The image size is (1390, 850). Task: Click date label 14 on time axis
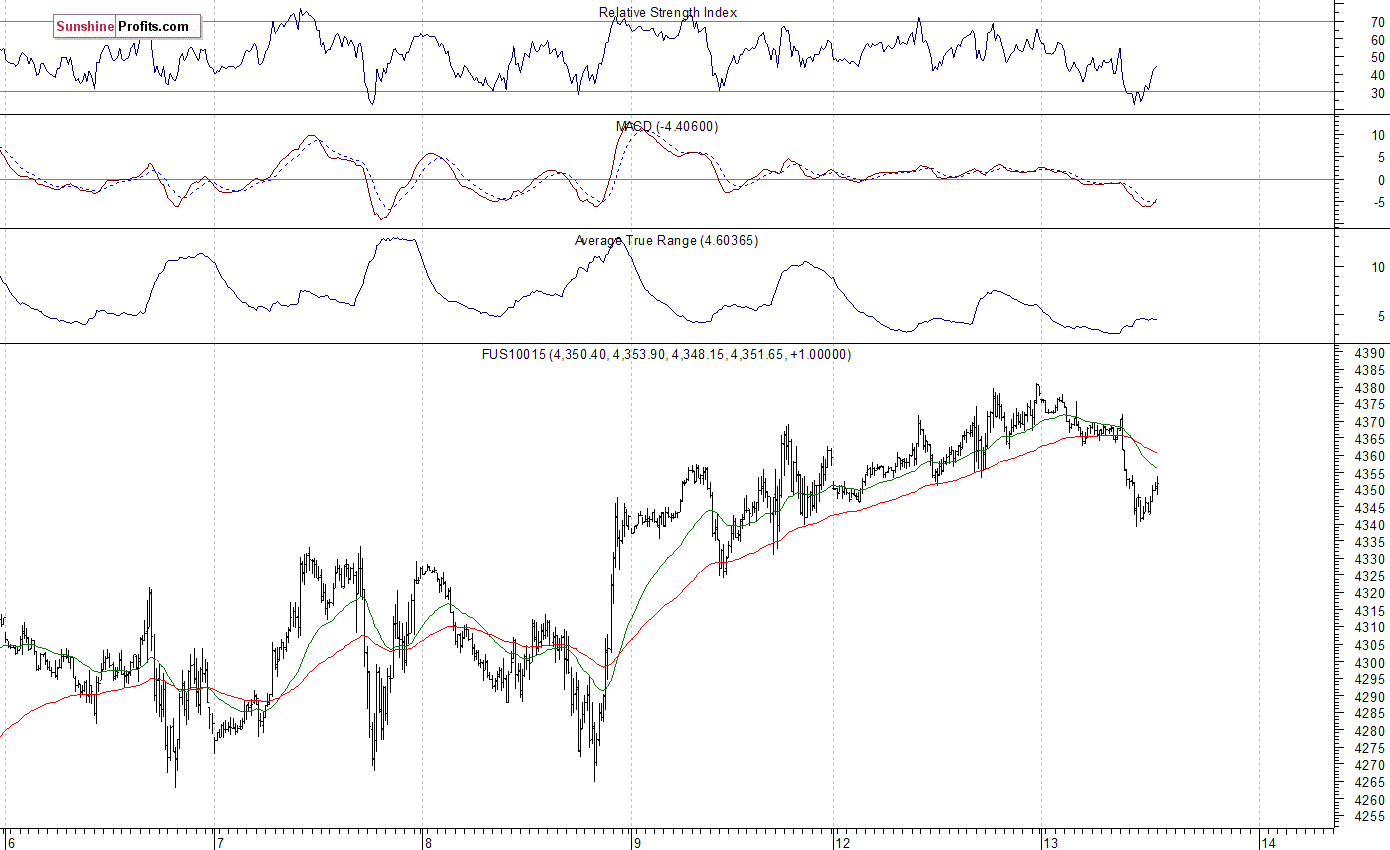[x=1268, y=842]
